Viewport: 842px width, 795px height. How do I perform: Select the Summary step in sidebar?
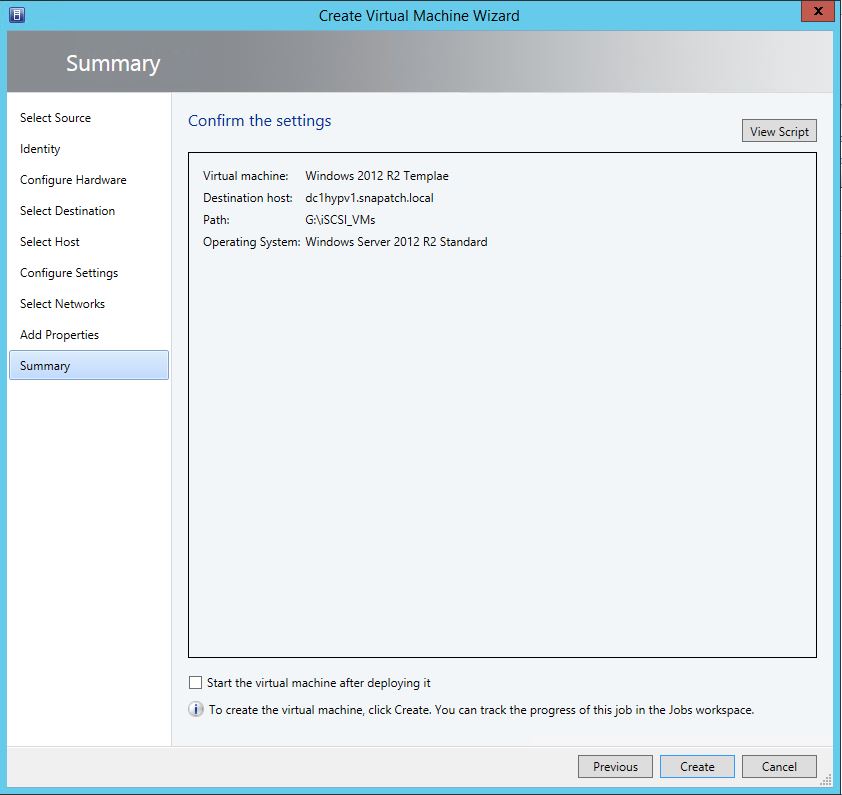click(x=89, y=365)
